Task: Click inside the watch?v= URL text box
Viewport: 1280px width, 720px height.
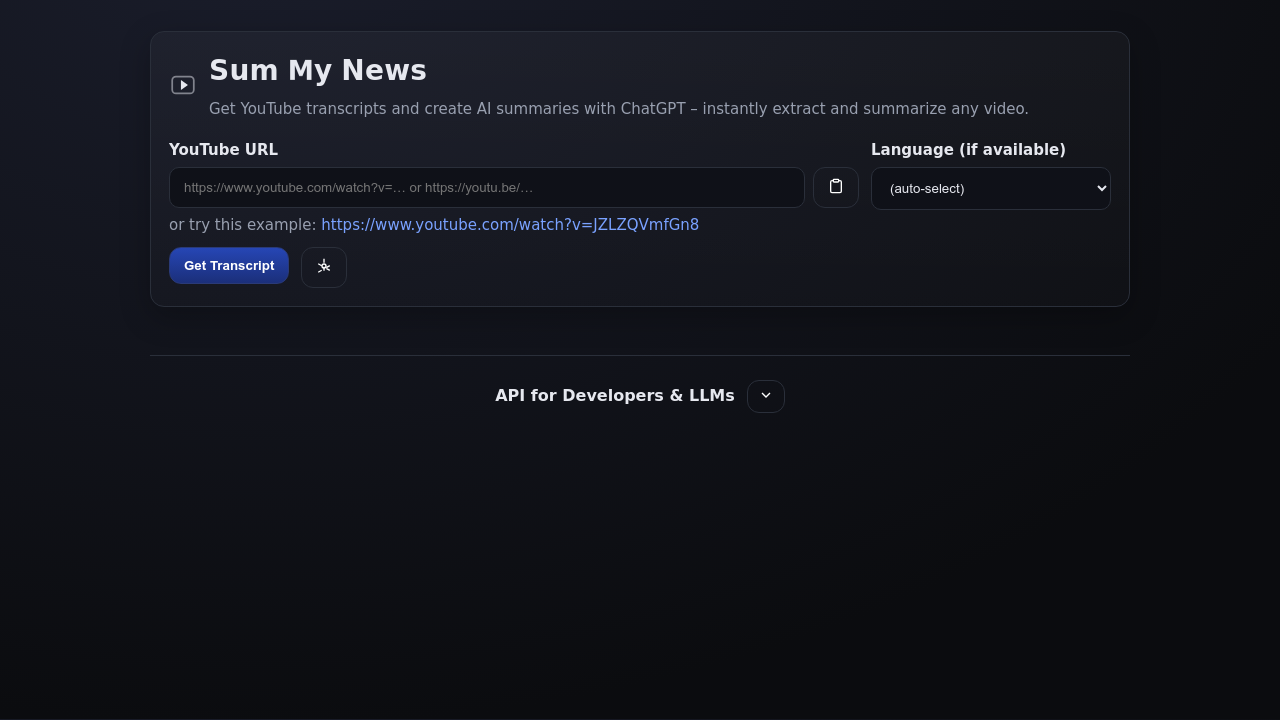Action: point(487,187)
